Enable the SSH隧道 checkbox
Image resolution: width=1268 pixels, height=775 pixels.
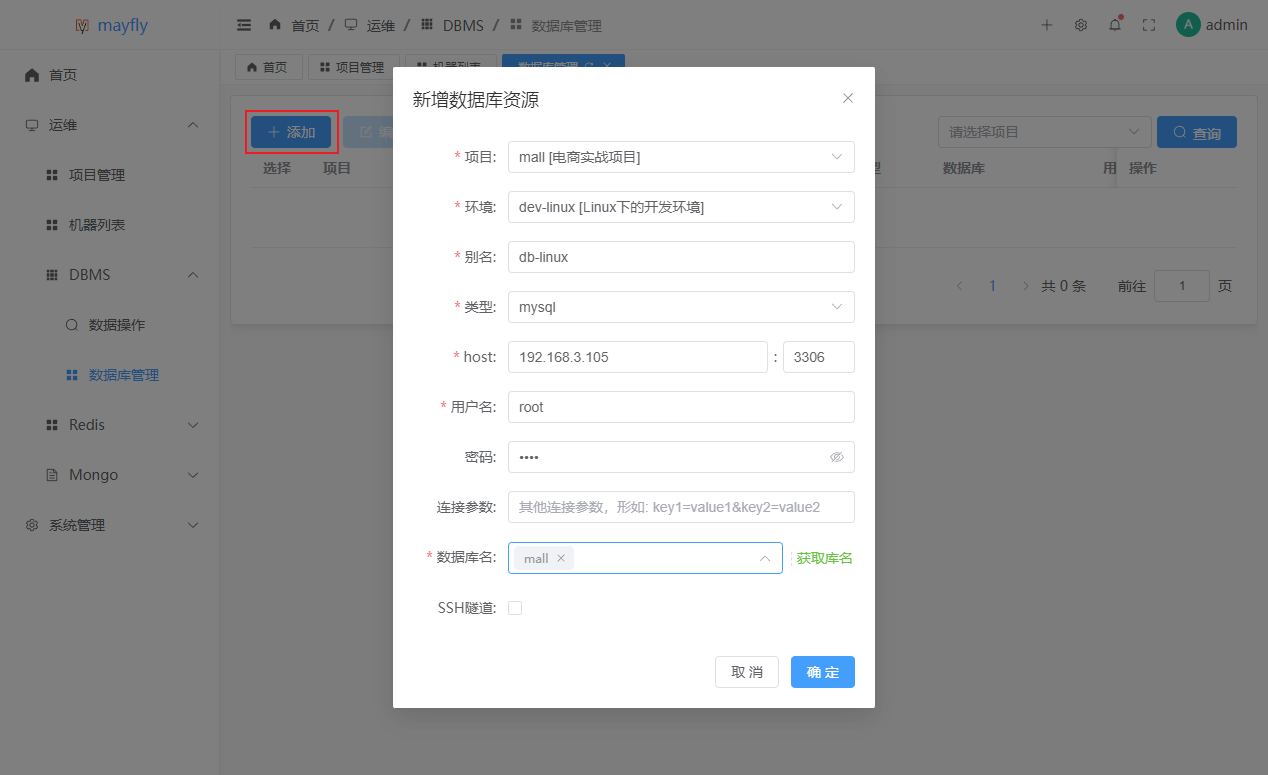coord(515,607)
